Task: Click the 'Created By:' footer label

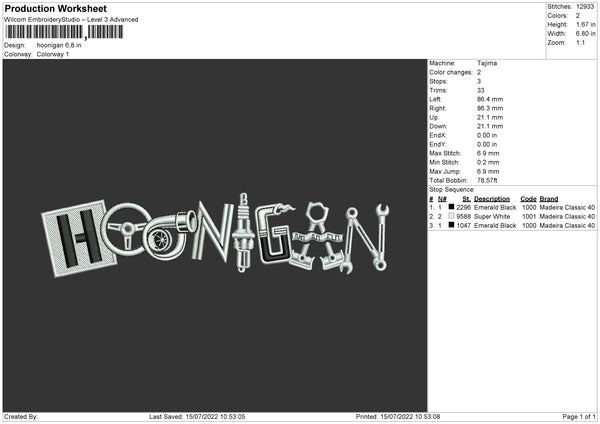Action: [x=21, y=417]
